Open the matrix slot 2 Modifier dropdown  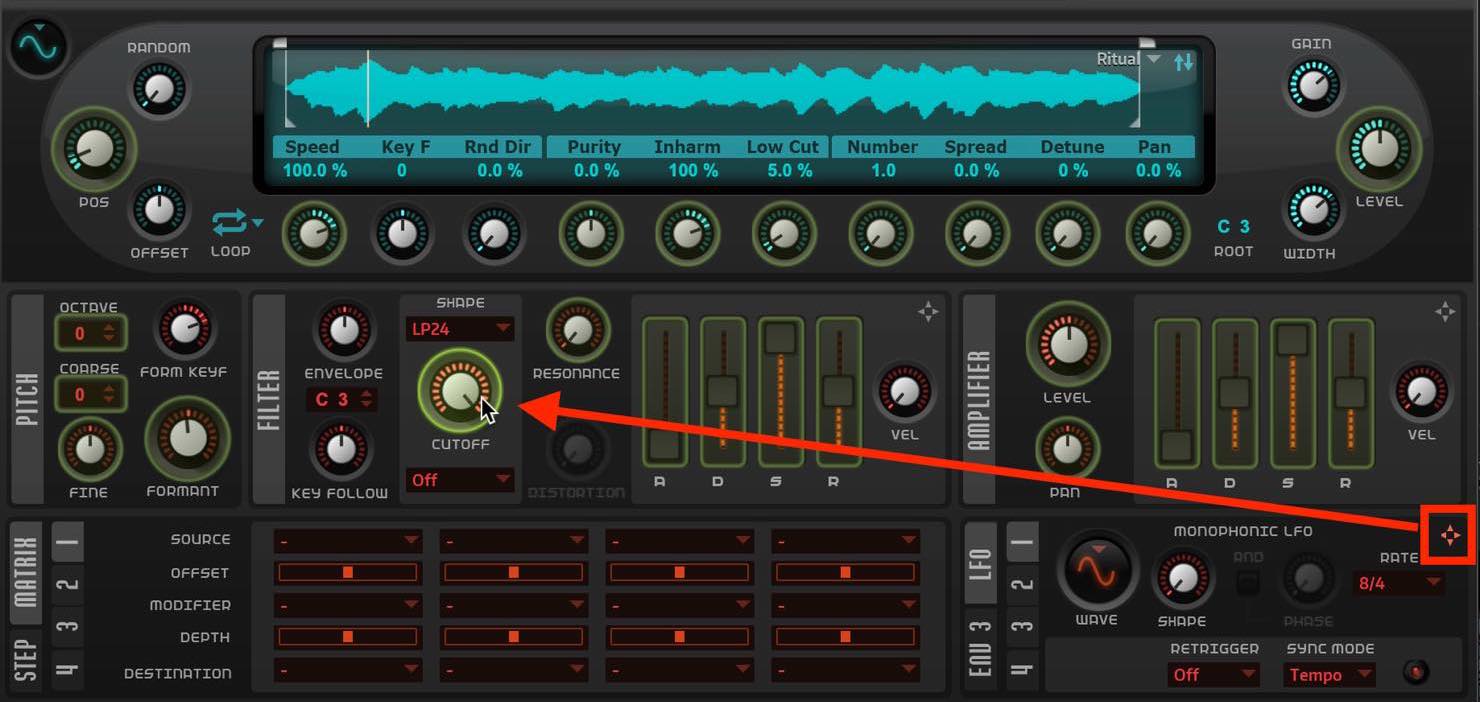coord(513,605)
